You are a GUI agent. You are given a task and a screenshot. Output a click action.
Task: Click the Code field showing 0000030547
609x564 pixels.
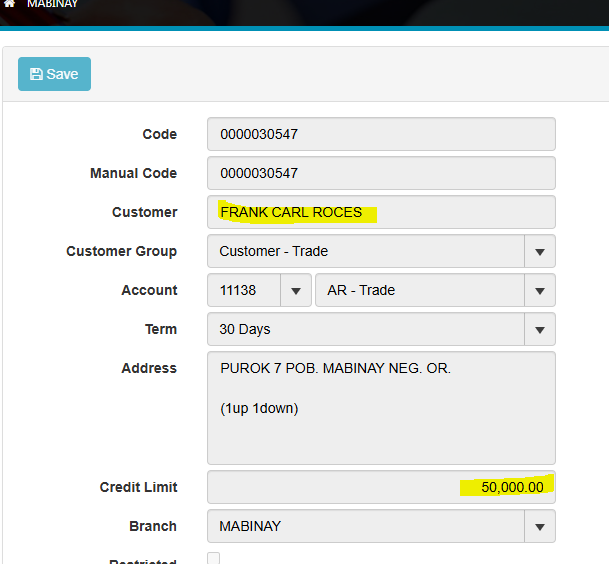tap(380, 134)
